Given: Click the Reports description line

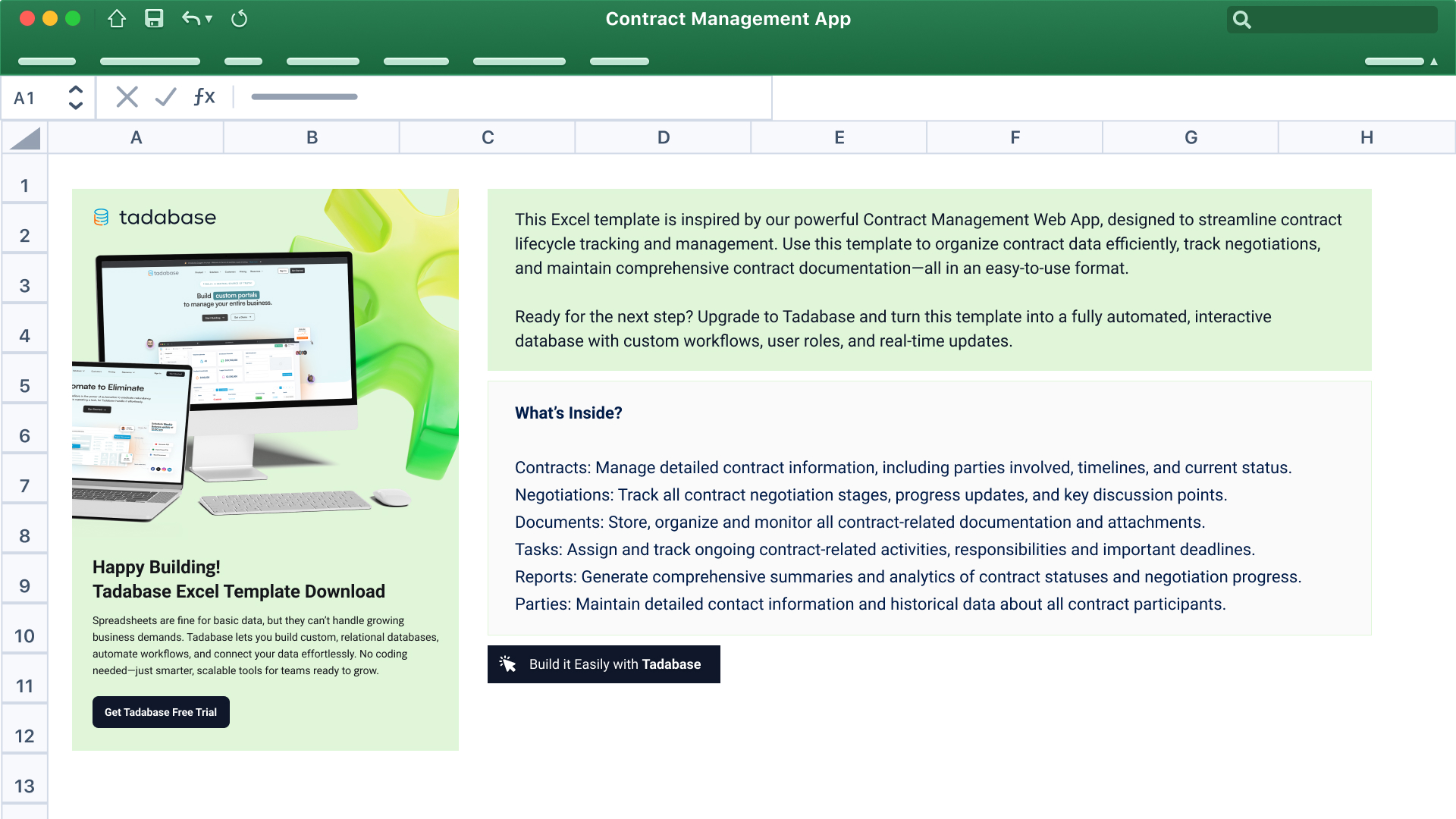Looking at the screenshot, I should (908, 577).
